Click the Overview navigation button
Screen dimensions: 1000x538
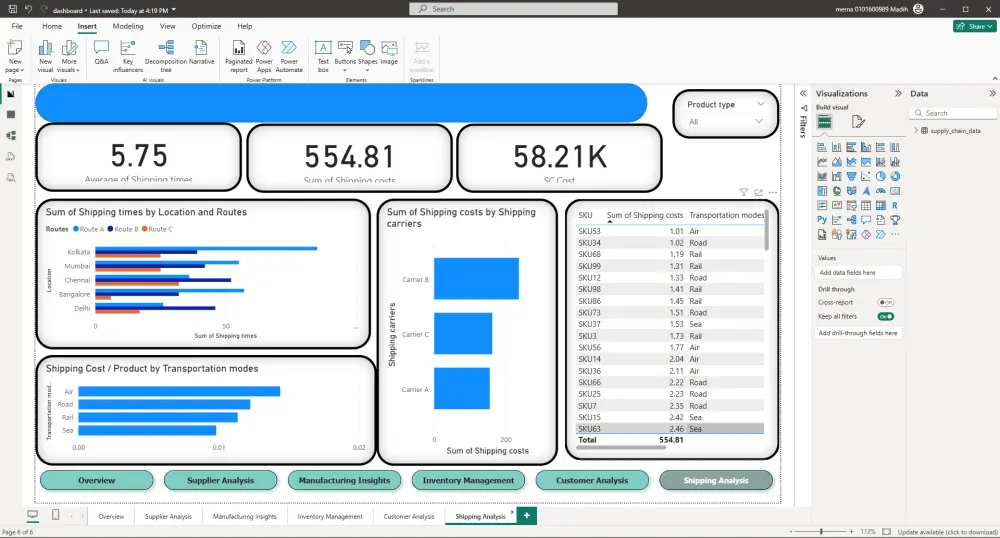pyautogui.click(x=97, y=480)
